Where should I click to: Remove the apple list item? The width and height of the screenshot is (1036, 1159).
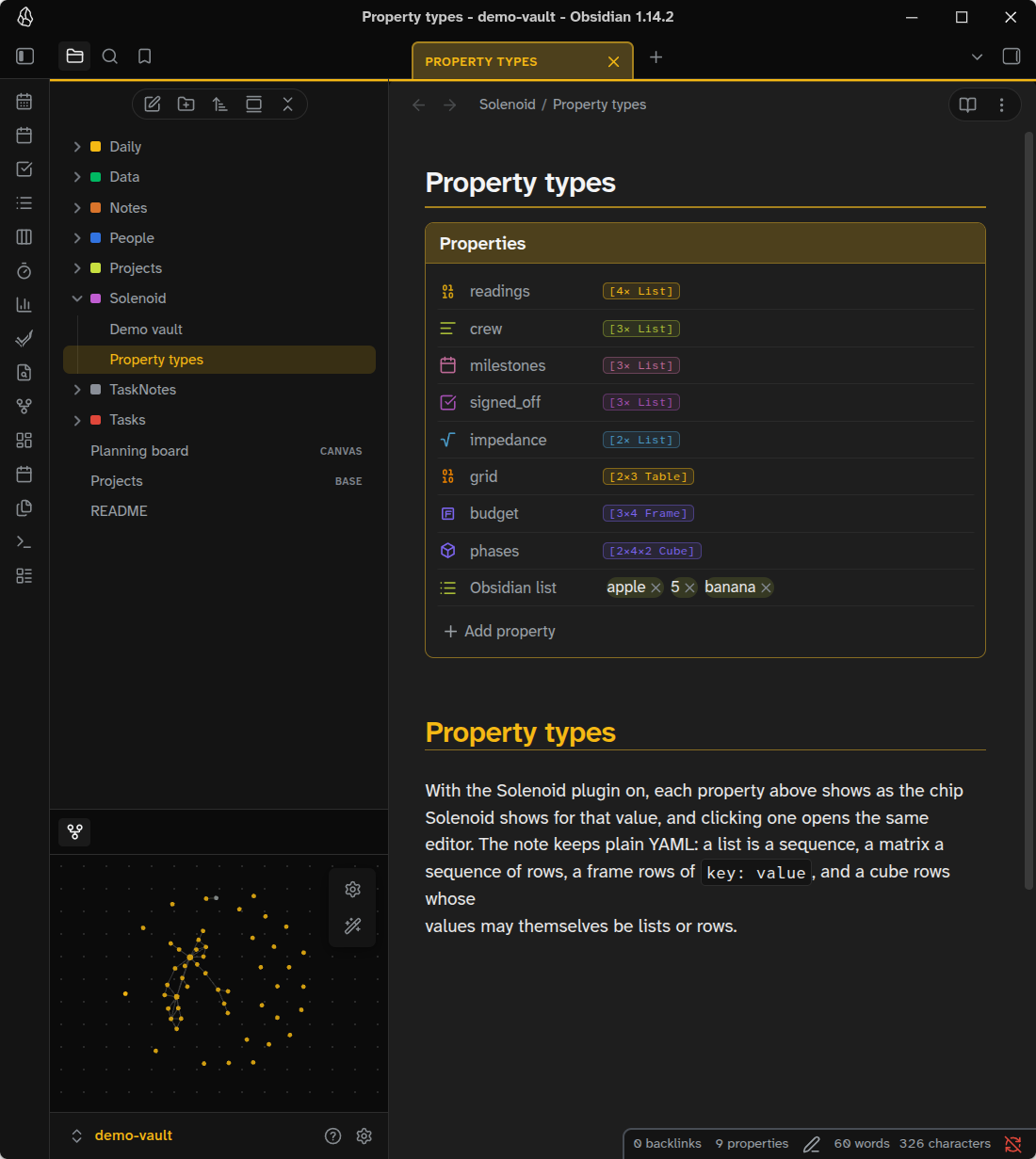656,588
